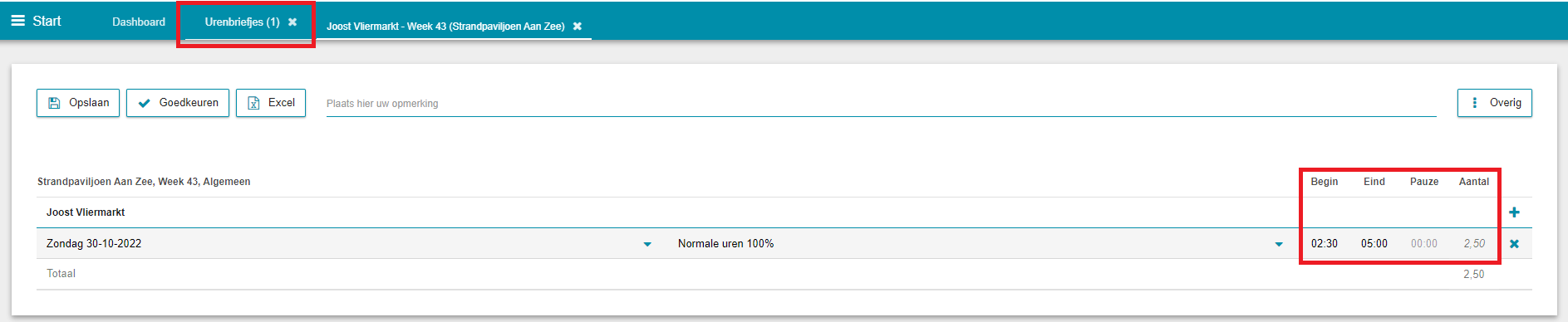Expand the Normale uren 100% dropdown
The width and height of the screenshot is (1568, 322).
[x=1279, y=244]
